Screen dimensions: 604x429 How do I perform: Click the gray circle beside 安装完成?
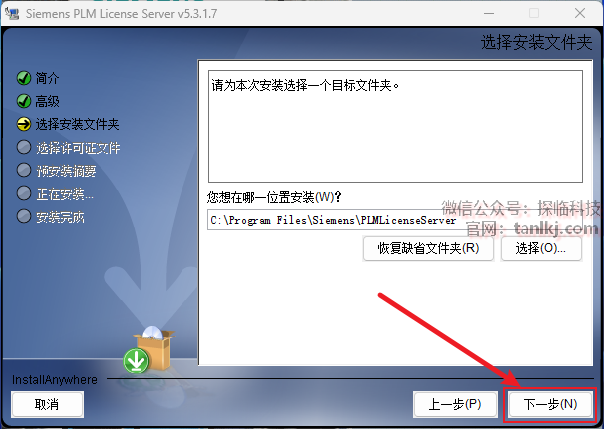24,216
